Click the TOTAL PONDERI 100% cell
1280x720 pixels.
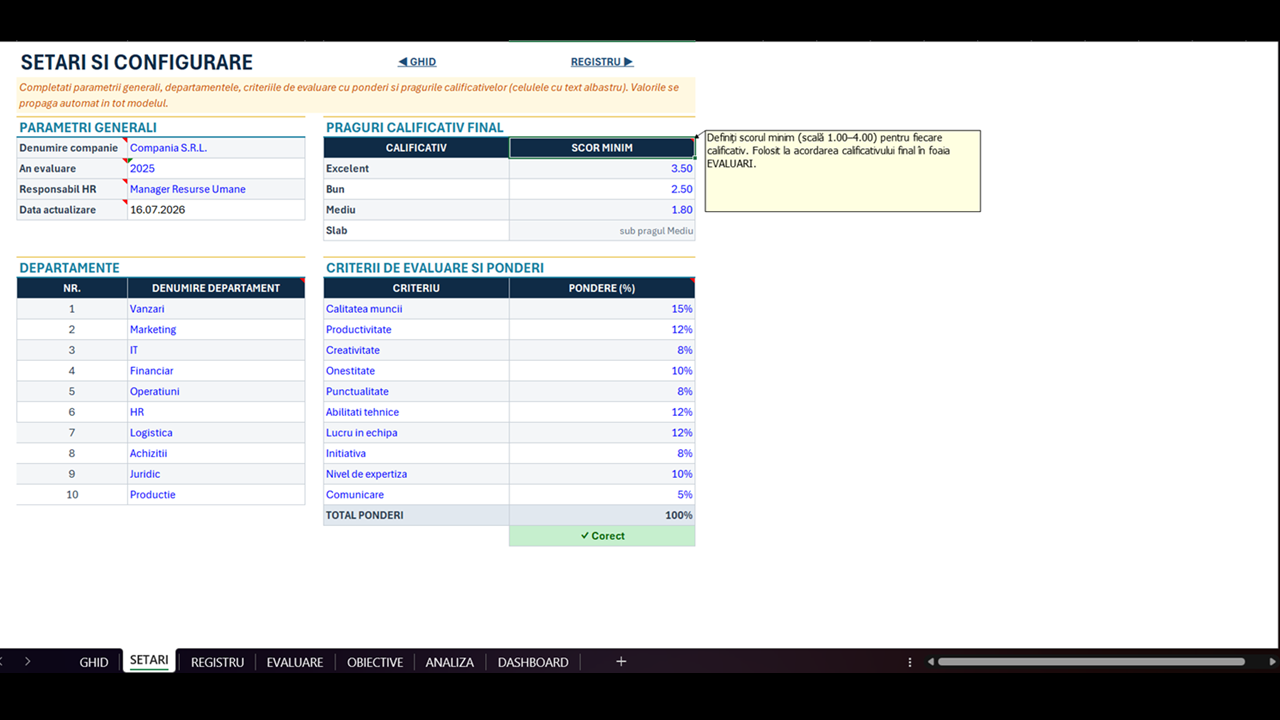(x=602, y=516)
